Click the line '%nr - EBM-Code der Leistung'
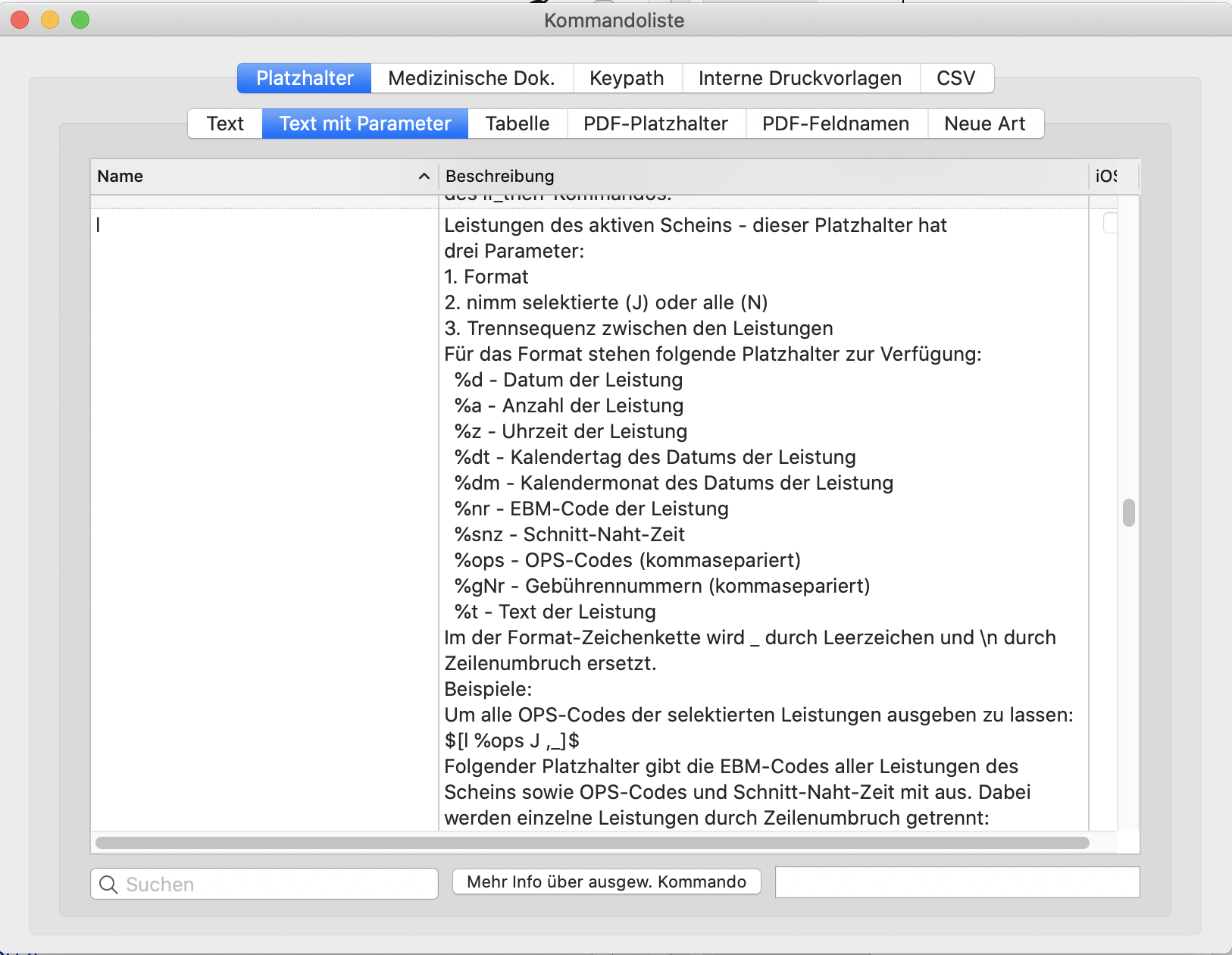1232x955 pixels. (591, 509)
